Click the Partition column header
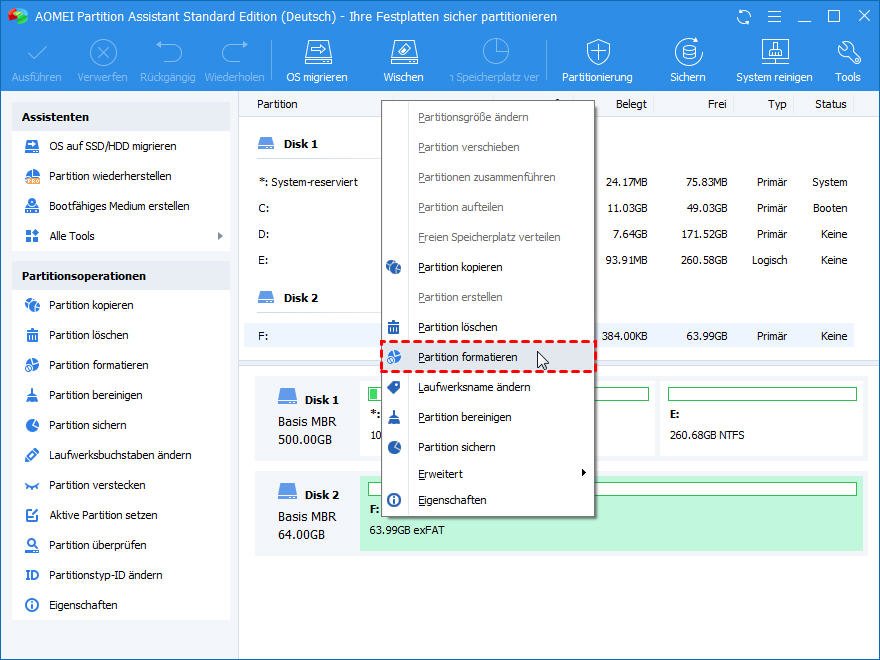The image size is (880, 660). pyautogui.click(x=277, y=104)
